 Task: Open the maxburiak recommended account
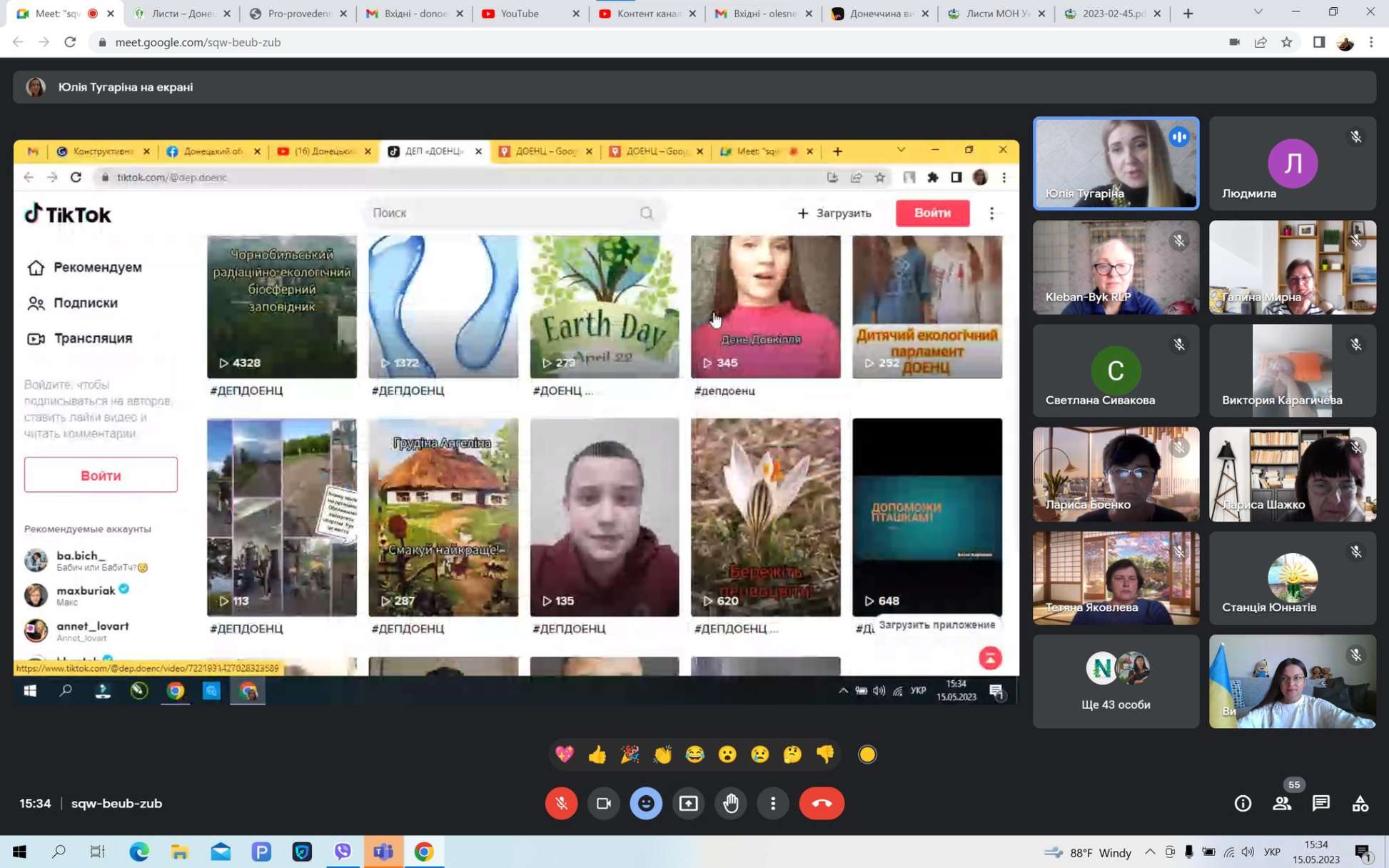(79, 595)
